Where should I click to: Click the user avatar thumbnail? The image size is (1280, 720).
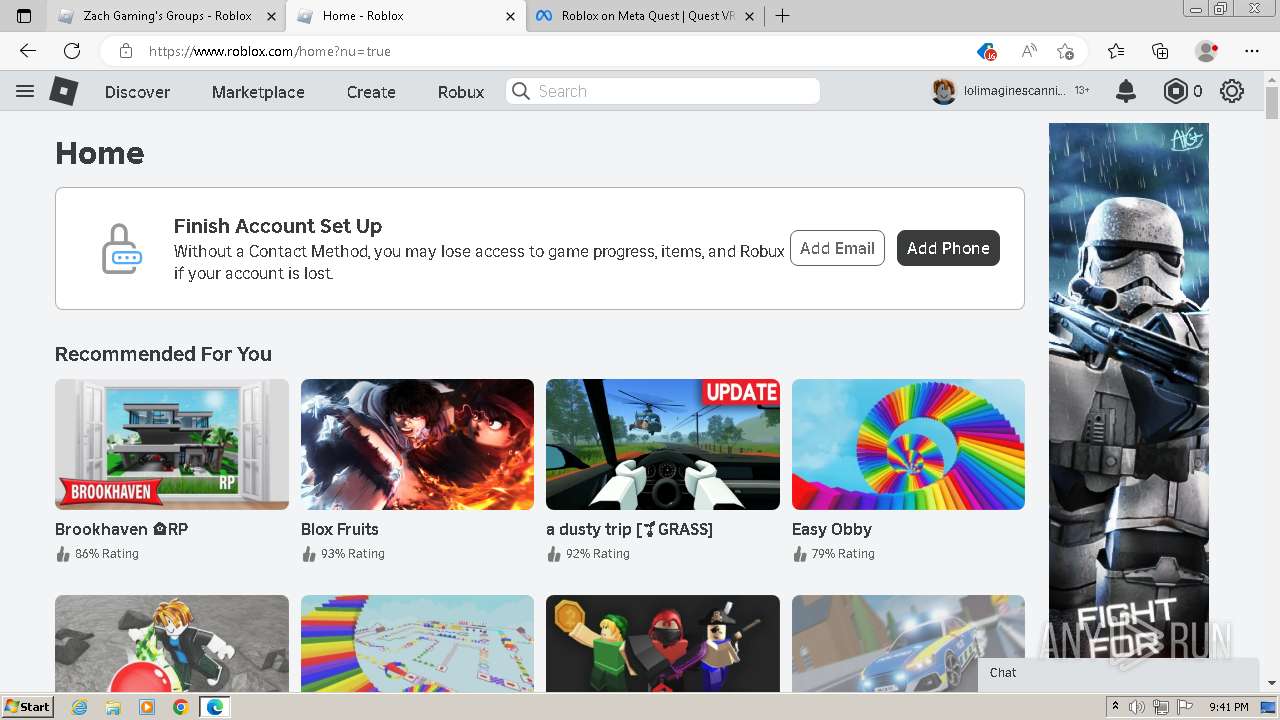tap(944, 91)
